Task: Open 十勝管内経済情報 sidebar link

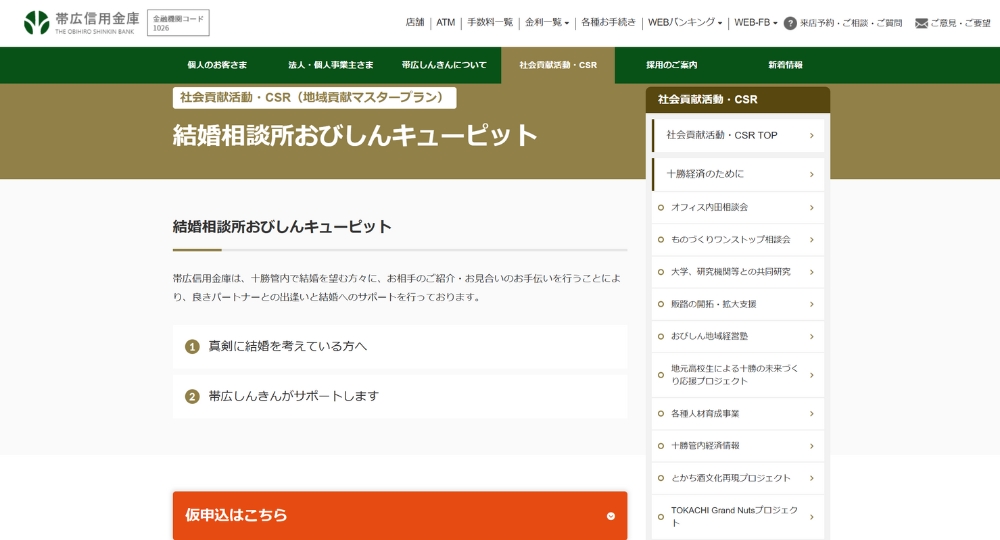Action: pos(738,446)
